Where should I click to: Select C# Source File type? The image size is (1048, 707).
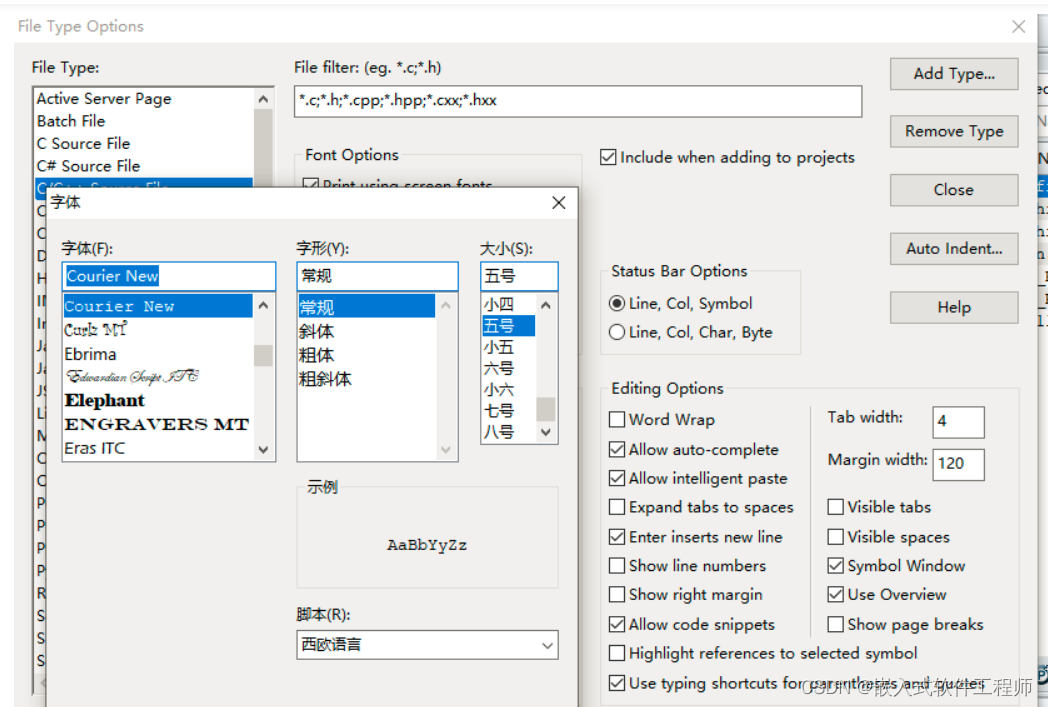click(144, 166)
